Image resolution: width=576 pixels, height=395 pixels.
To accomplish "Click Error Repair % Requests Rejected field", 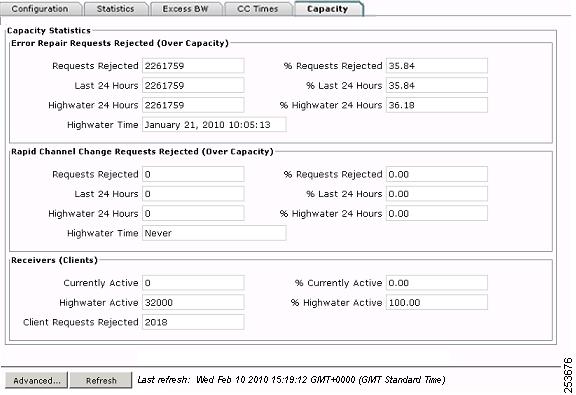I will (437, 66).
